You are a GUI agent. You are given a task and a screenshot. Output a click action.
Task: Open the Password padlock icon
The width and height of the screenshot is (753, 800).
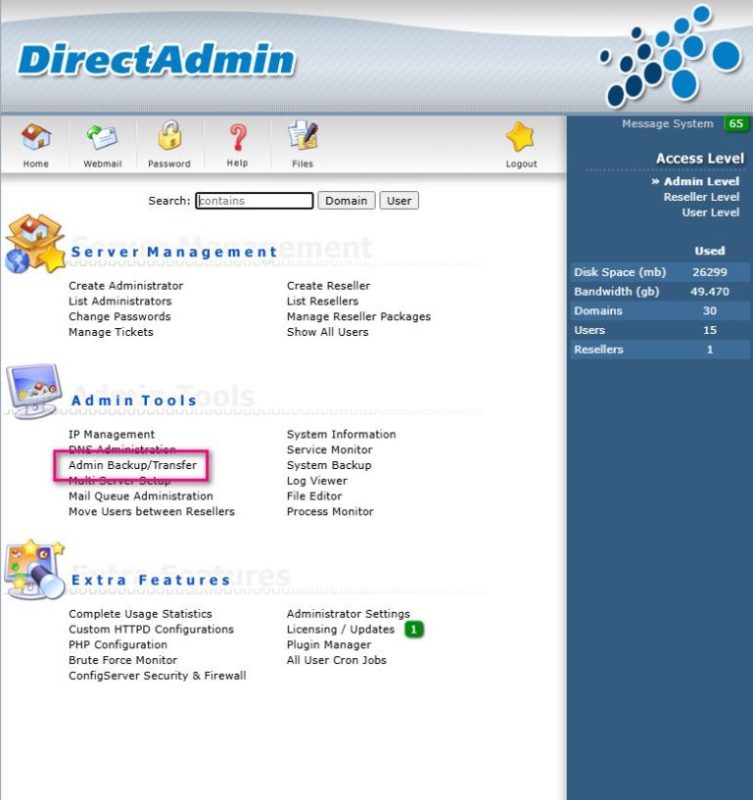click(x=169, y=136)
